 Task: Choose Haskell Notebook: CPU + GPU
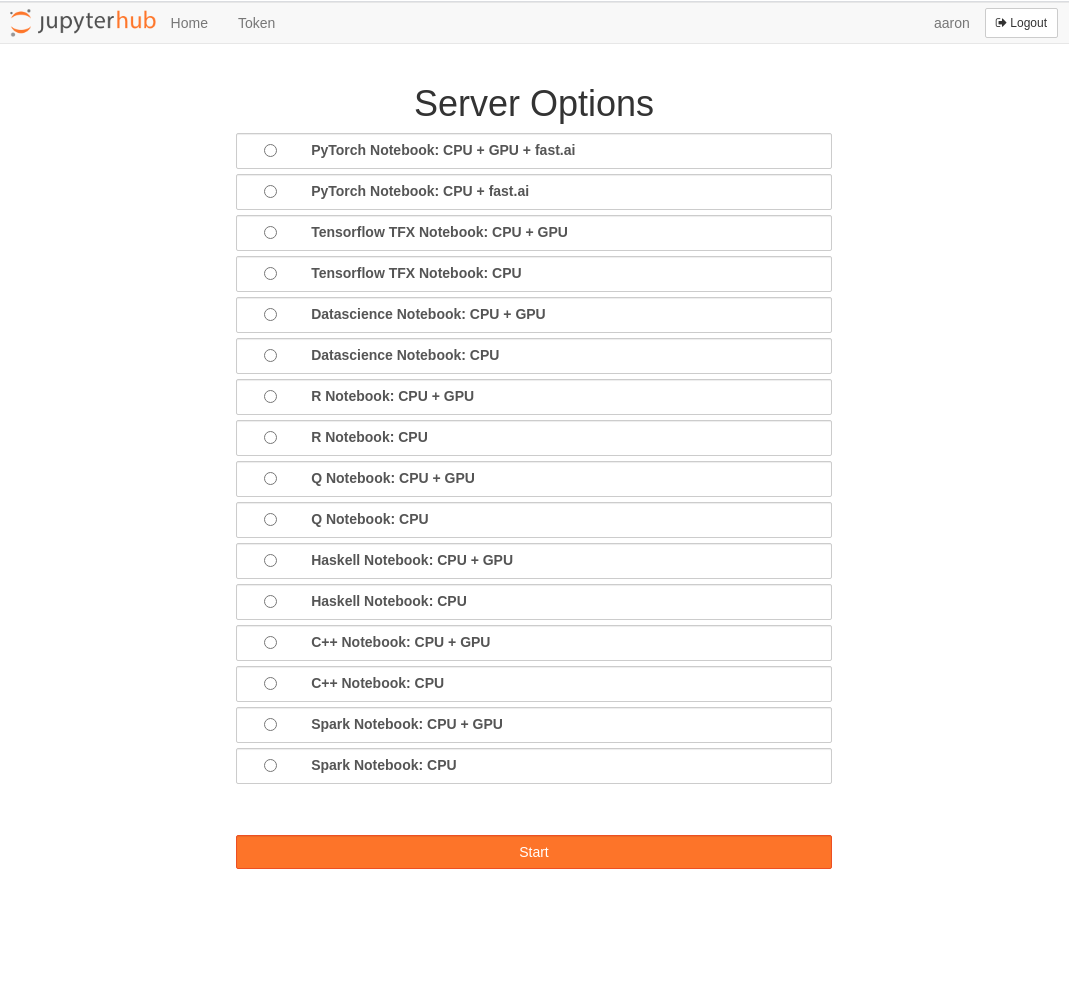[x=270, y=561]
